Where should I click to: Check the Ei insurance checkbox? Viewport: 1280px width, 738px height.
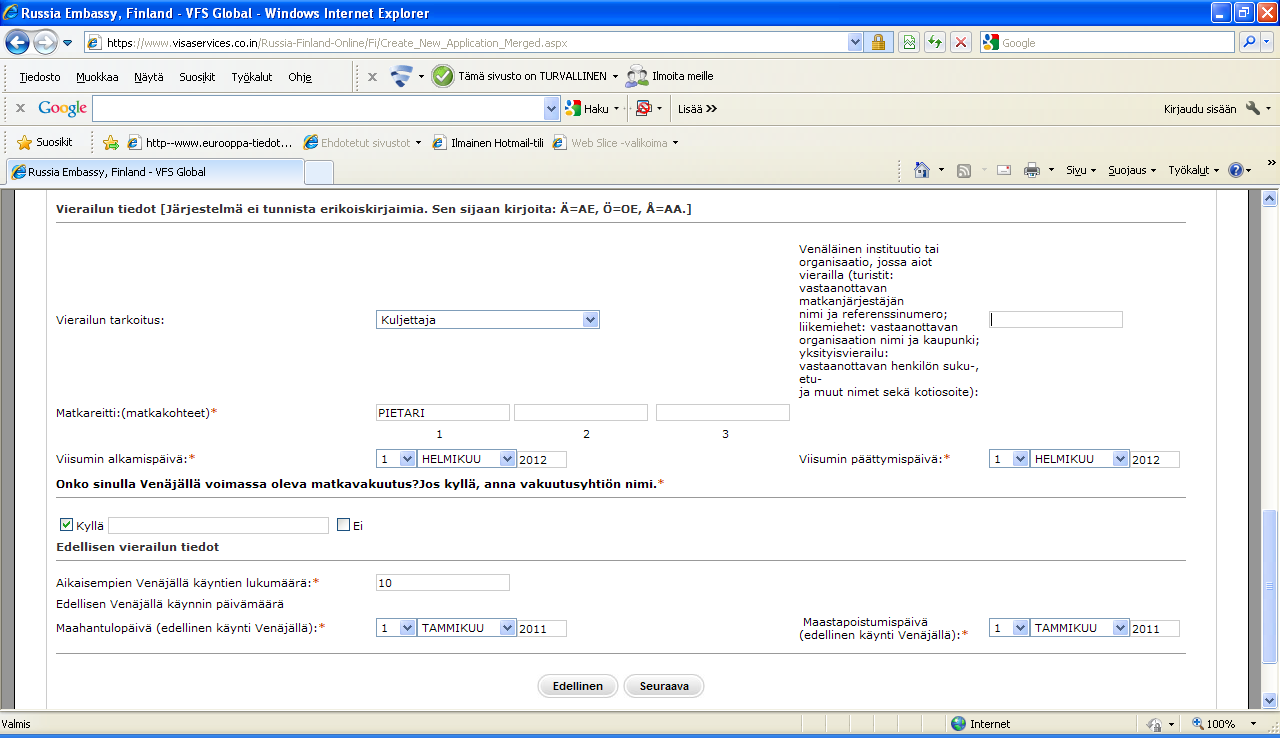[343, 524]
